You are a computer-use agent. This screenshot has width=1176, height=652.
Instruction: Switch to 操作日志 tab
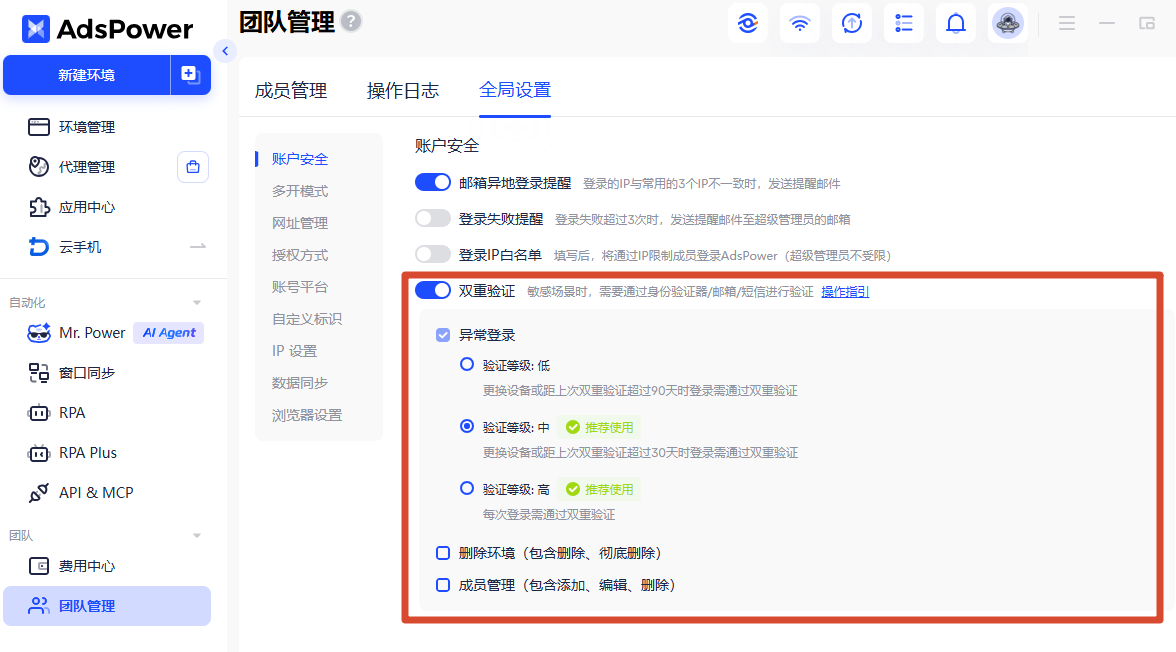click(403, 91)
